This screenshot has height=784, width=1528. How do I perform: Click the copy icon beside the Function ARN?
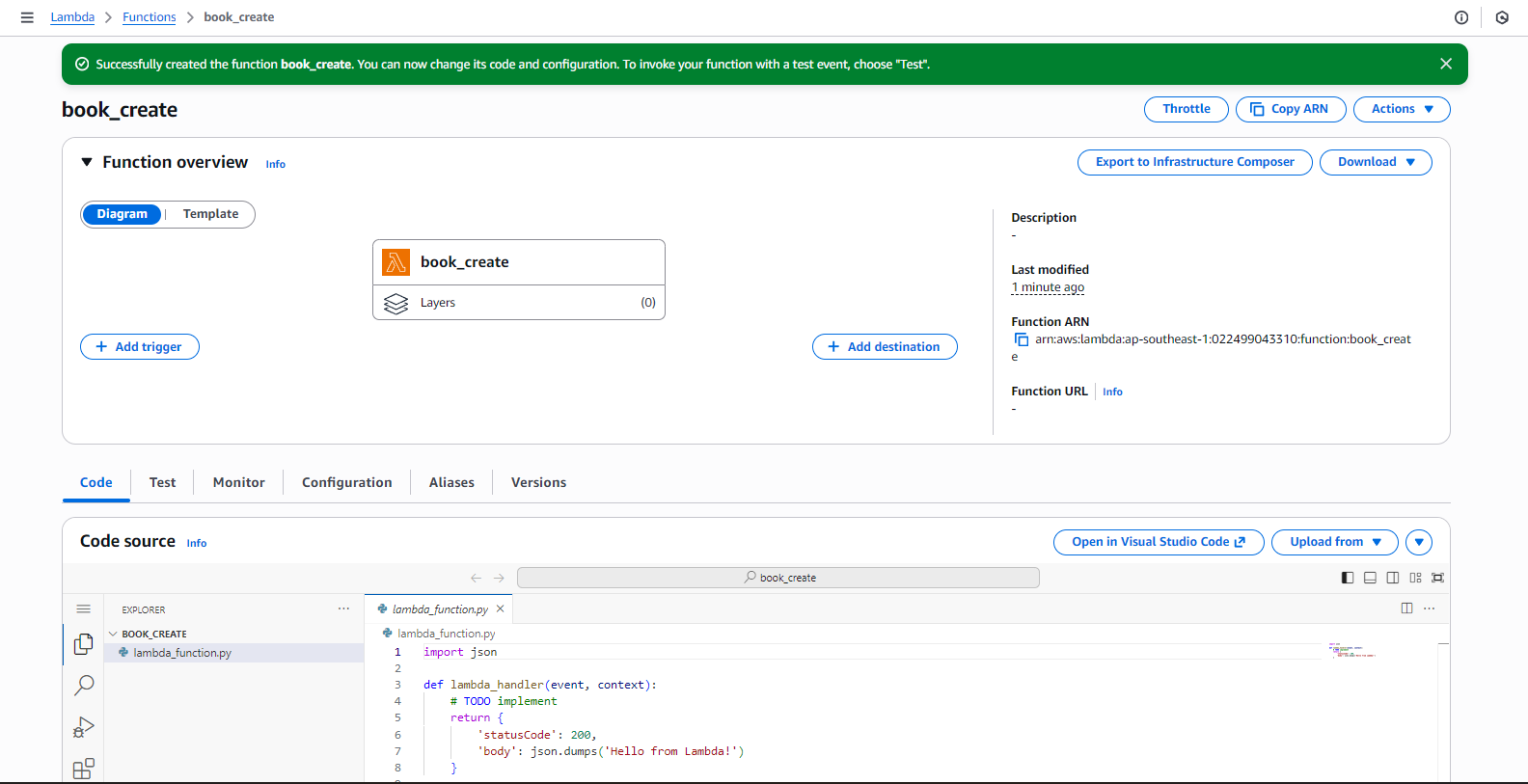tap(1021, 339)
